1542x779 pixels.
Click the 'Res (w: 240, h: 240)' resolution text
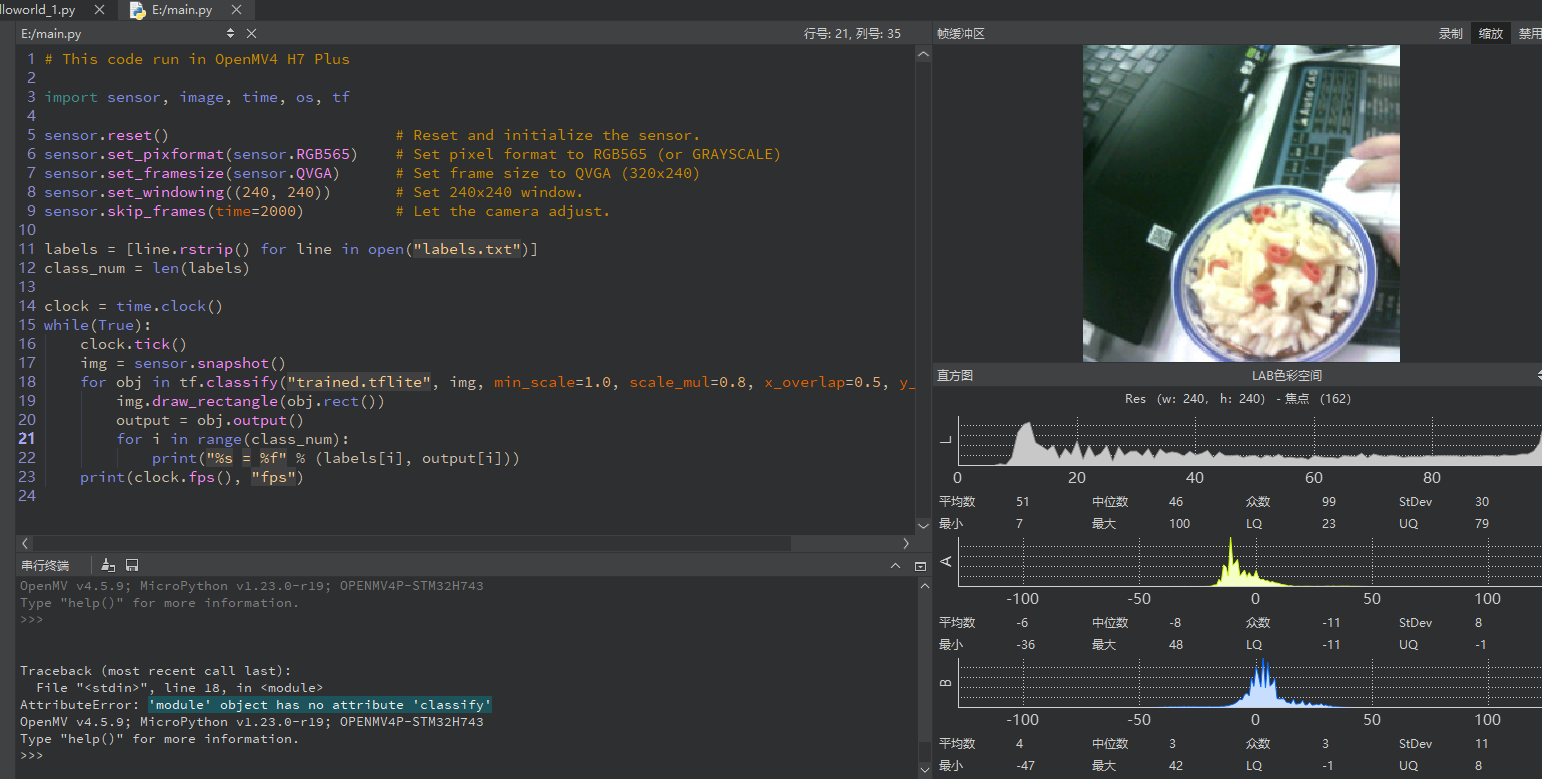point(1195,398)
